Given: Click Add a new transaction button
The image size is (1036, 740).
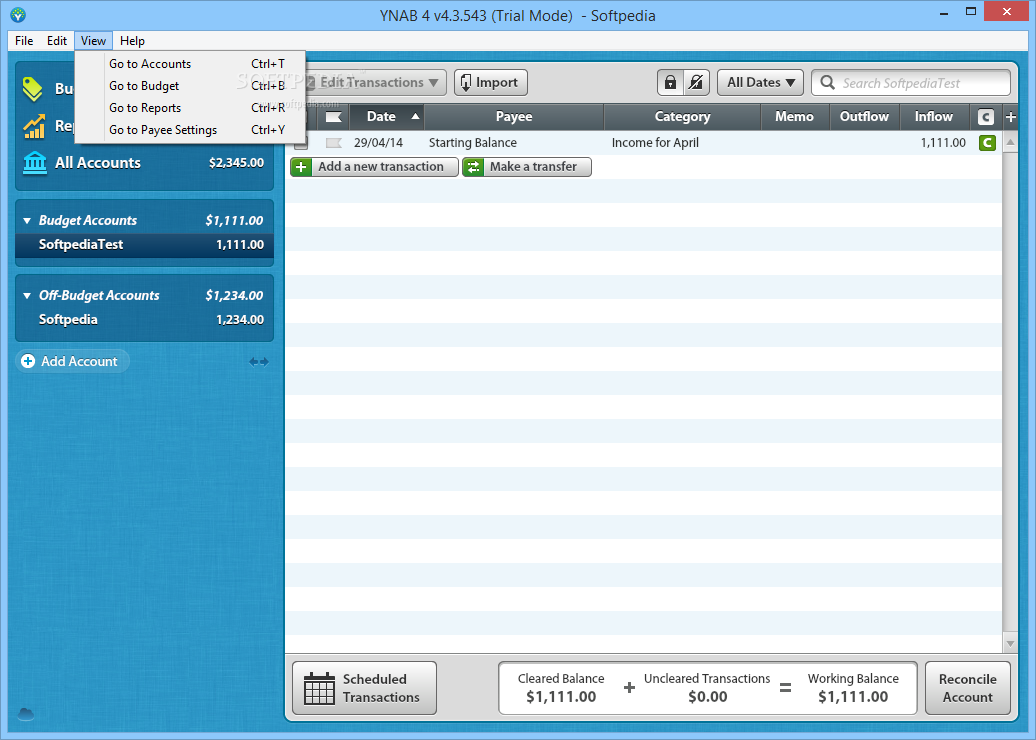Looking at the screenshot, I should [x=375, y=167].
